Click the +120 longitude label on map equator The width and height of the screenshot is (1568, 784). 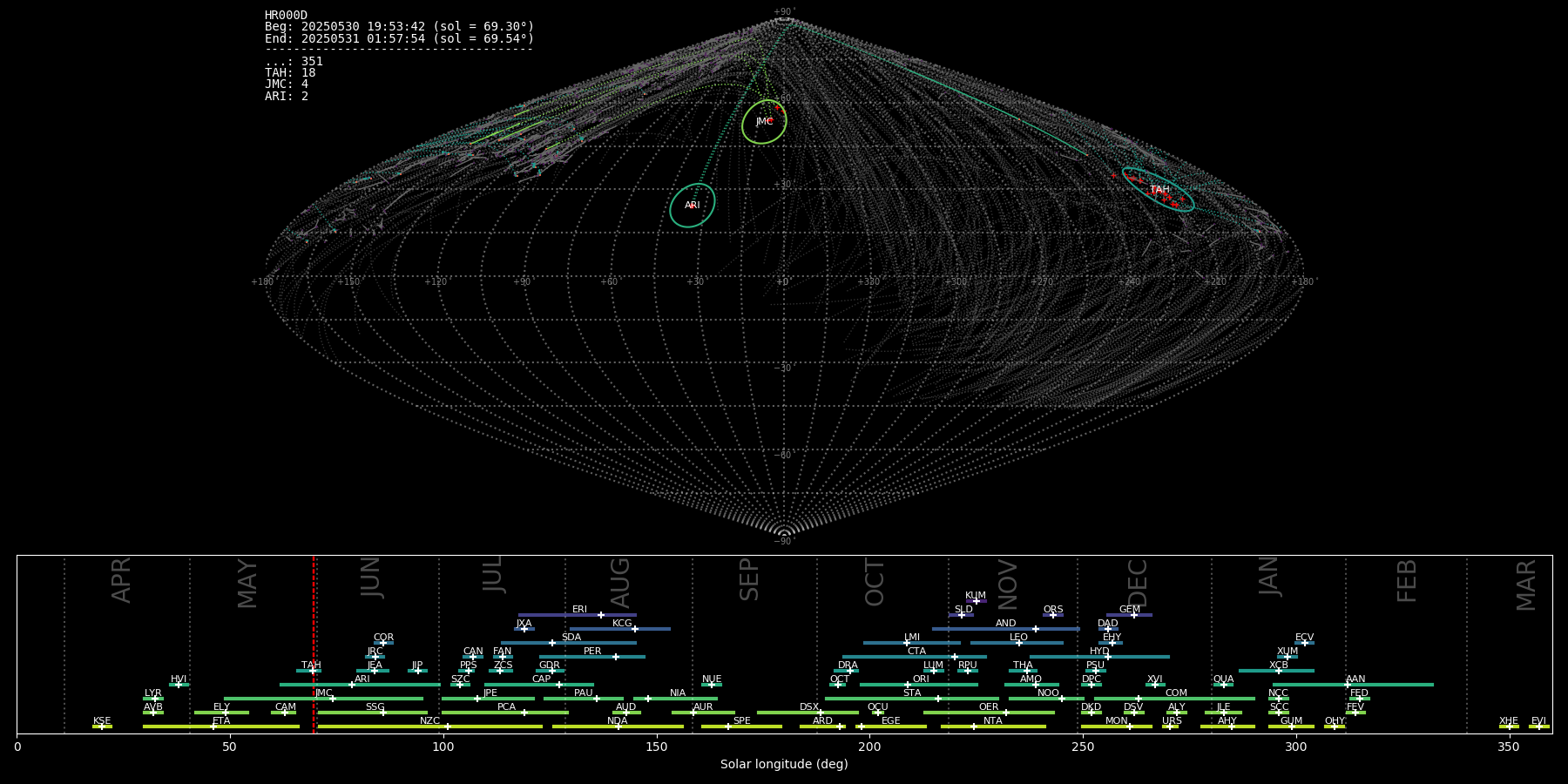point(436,281)
